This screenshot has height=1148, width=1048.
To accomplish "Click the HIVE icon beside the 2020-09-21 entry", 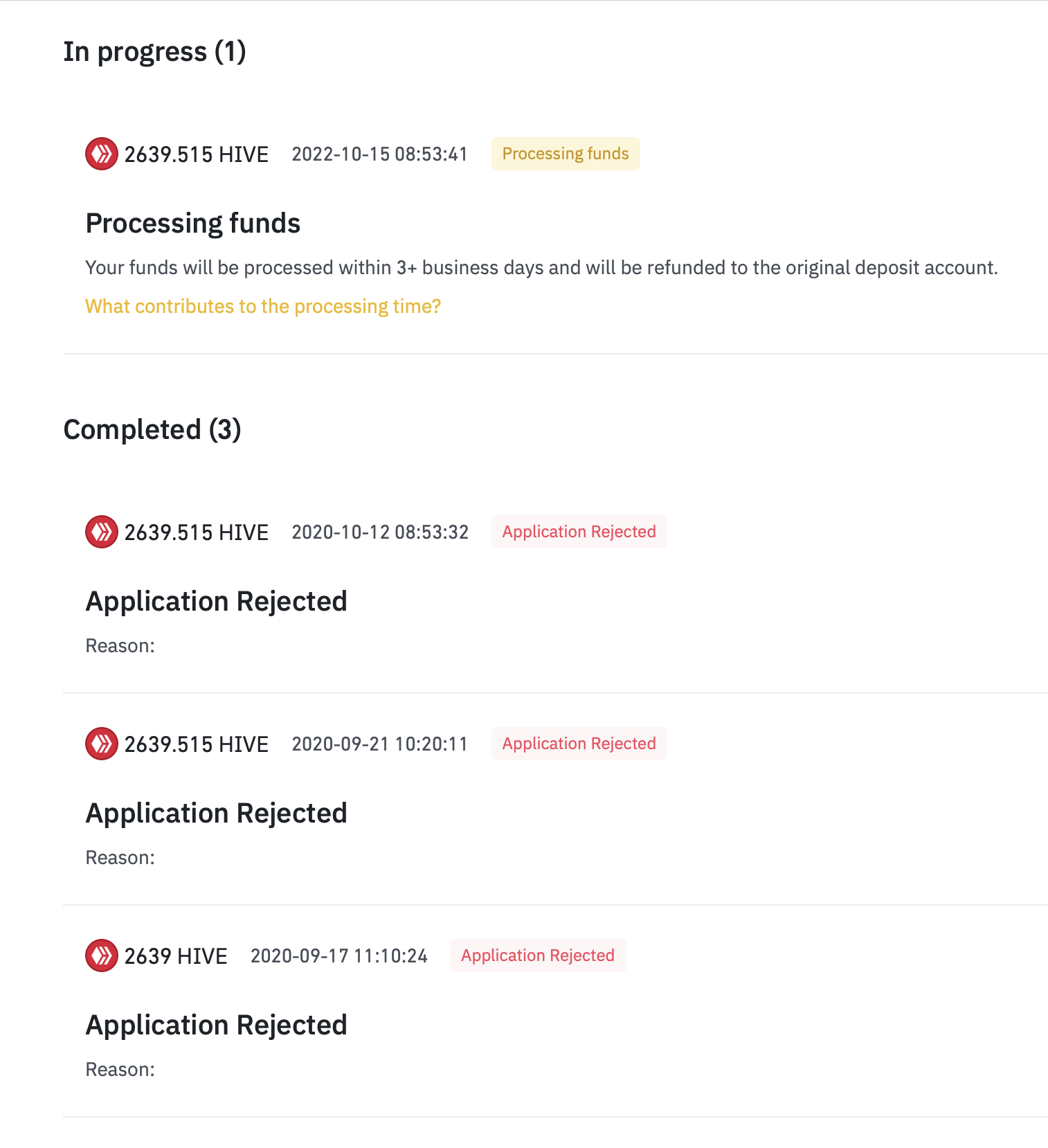I will [102, 744].
